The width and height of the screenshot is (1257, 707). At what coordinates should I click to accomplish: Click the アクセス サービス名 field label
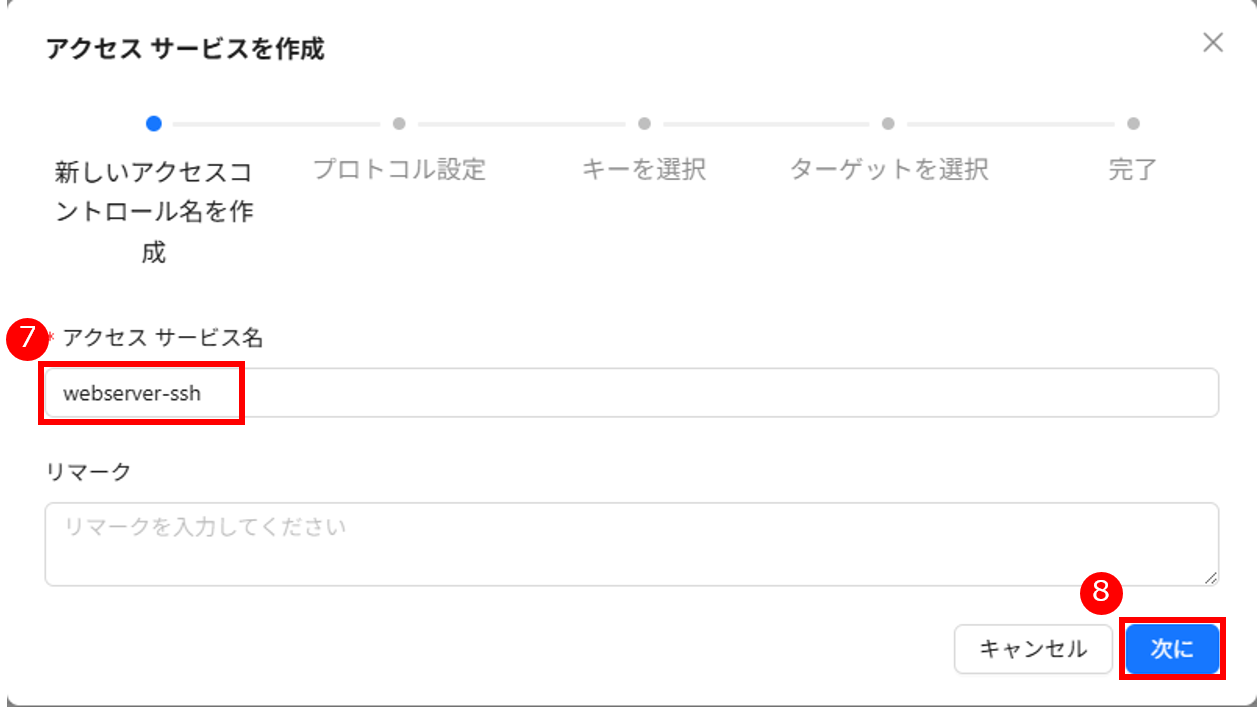pos(163,338)
